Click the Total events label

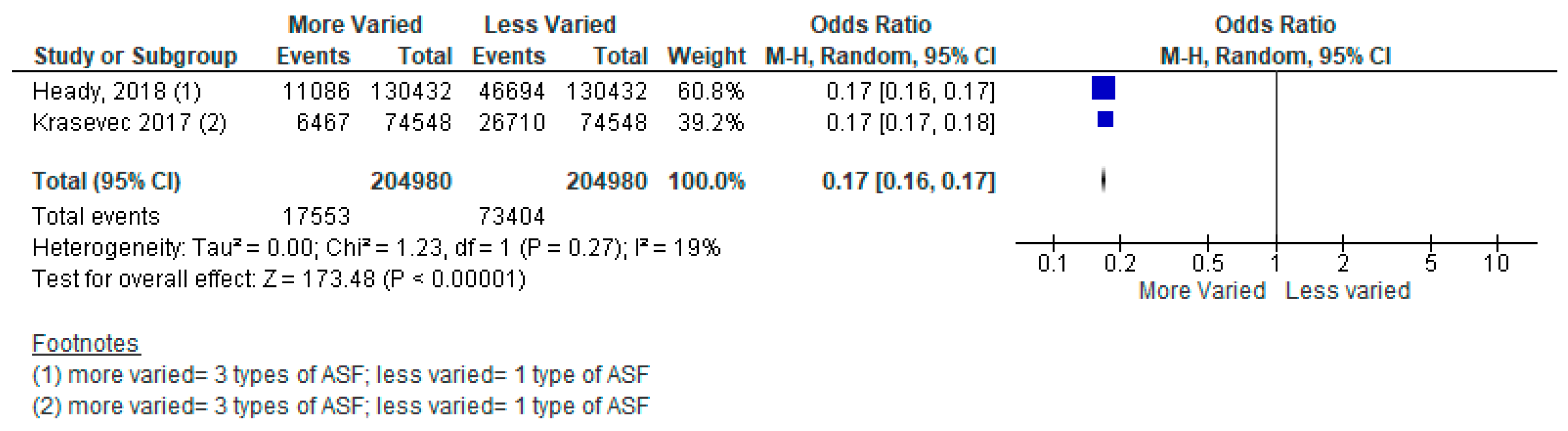tap(96, 216)
